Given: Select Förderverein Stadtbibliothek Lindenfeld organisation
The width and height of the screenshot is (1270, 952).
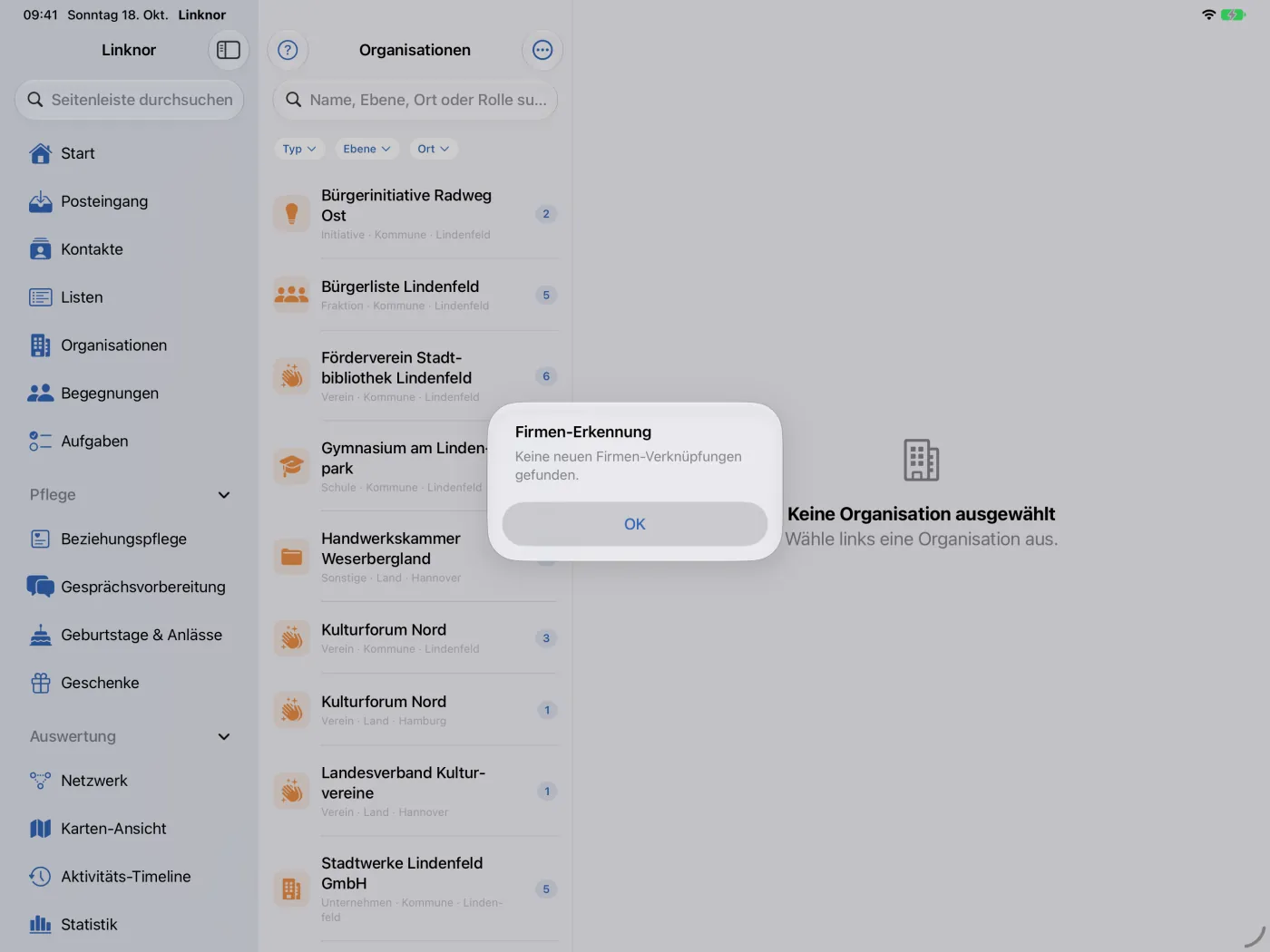Looking at the screenshot, I should coord(415,376).
